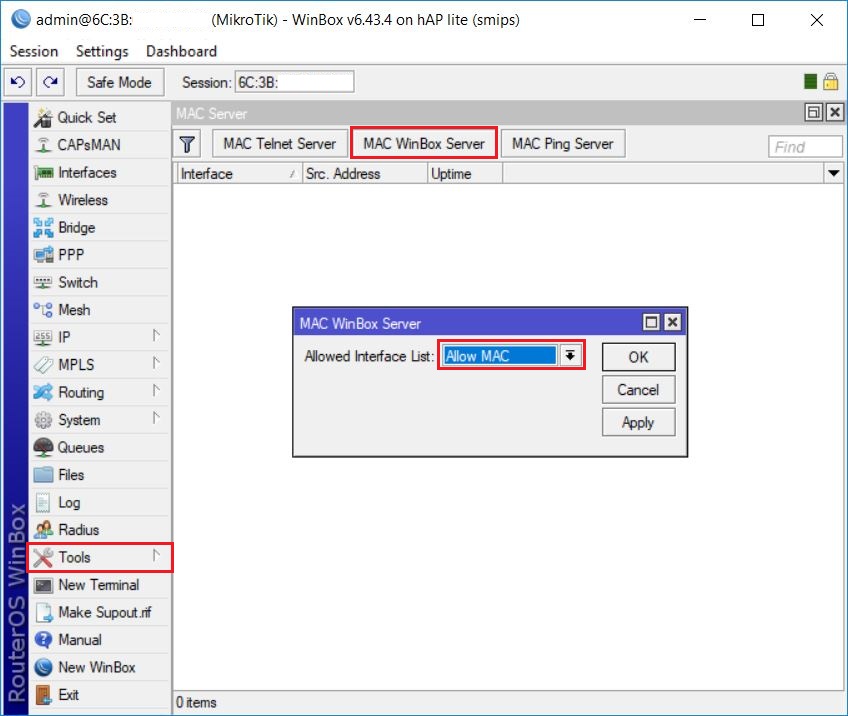Restore the MAC Server panel window

(813, 112)
